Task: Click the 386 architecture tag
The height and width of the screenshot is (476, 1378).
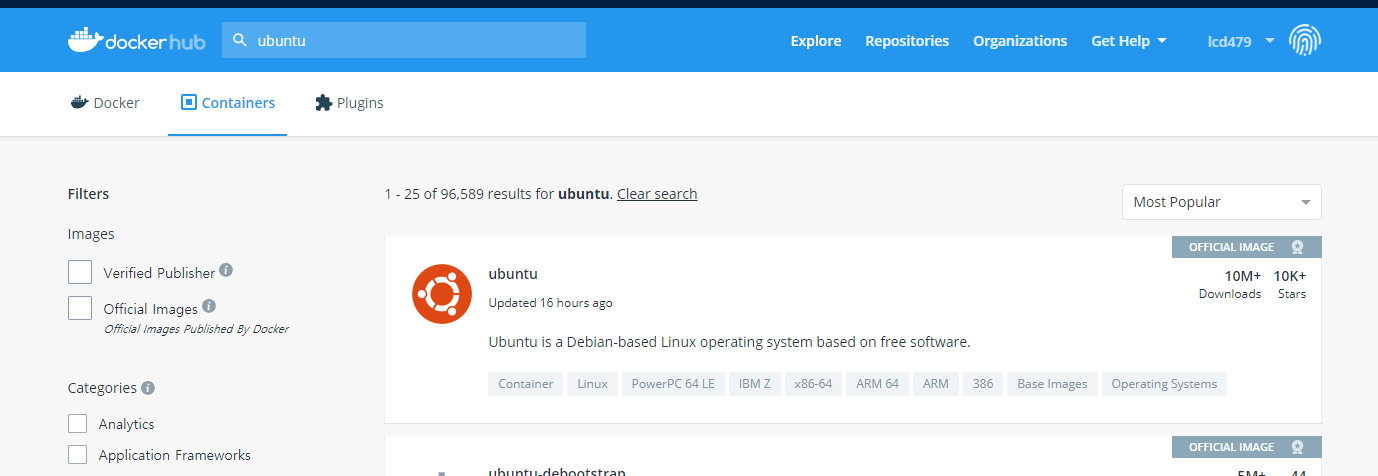Action: [983, 384]
